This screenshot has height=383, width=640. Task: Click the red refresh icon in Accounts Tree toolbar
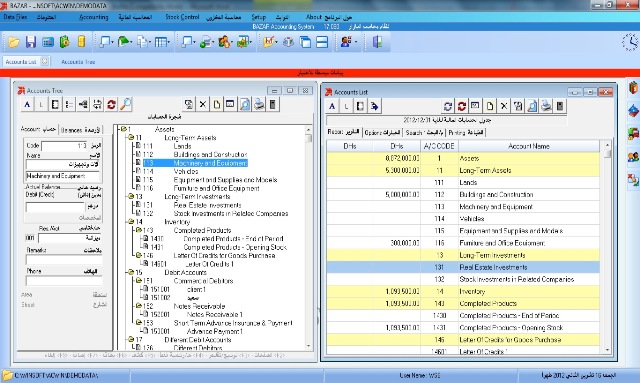pos(111,105)
